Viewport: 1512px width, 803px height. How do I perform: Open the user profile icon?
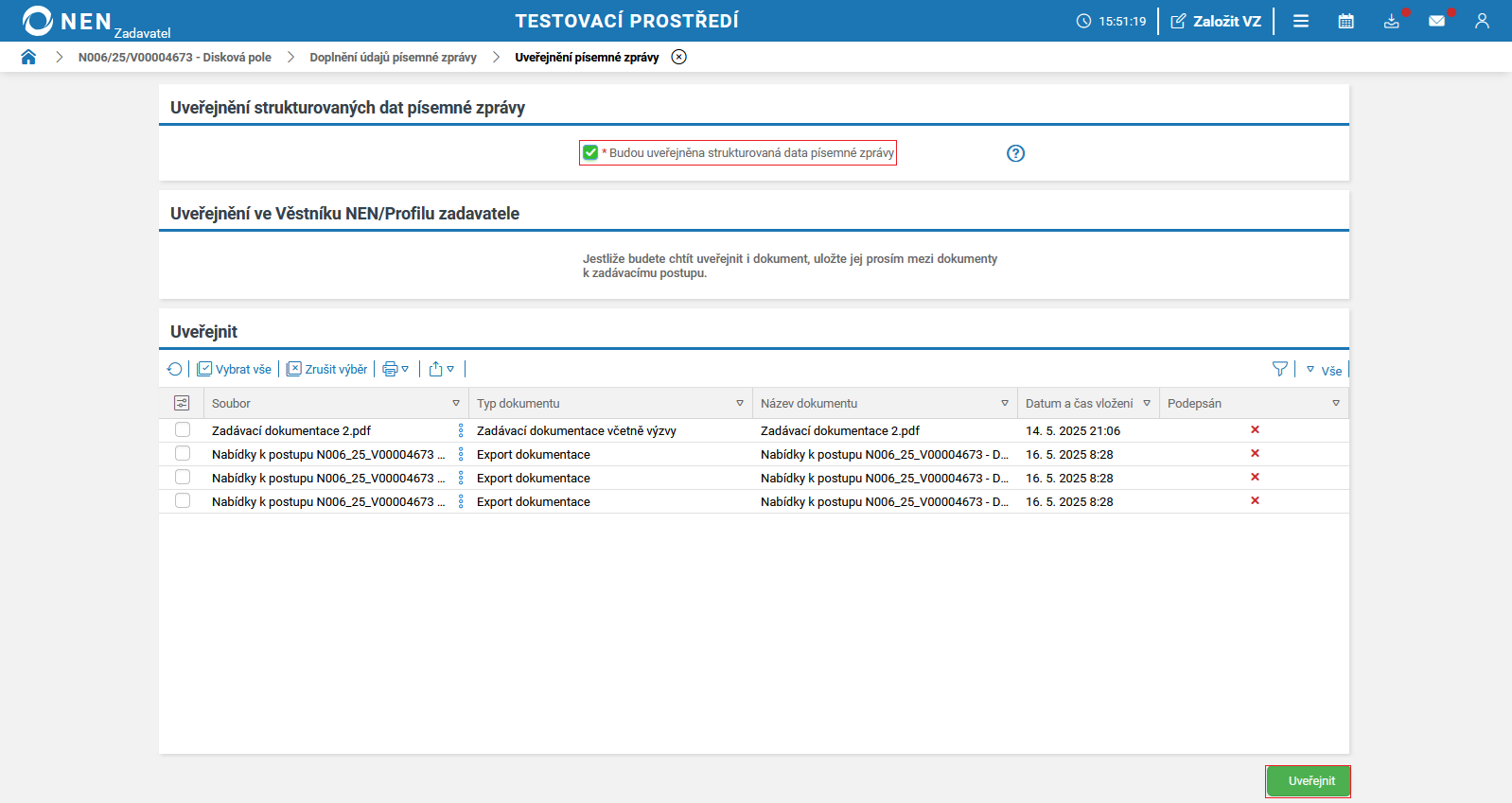click(1482, 21)
